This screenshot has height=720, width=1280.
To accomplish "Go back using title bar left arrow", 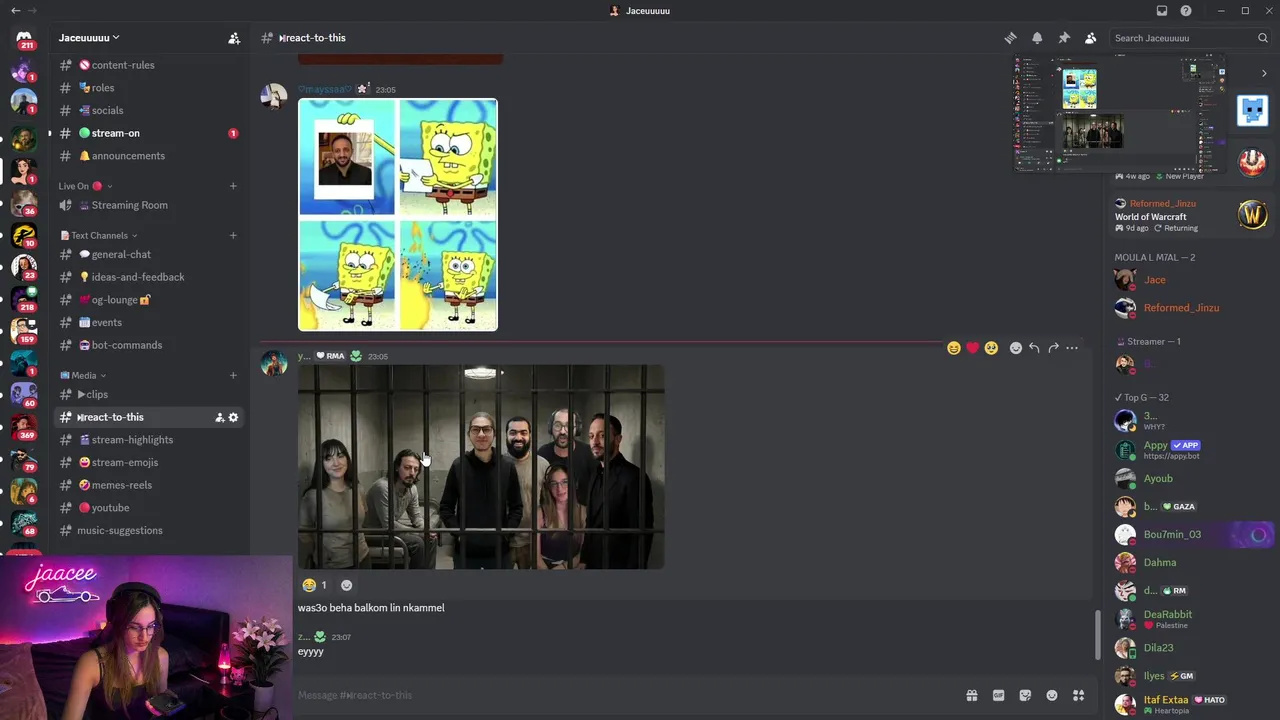I will pyautogui.click(x=16, y=11).
